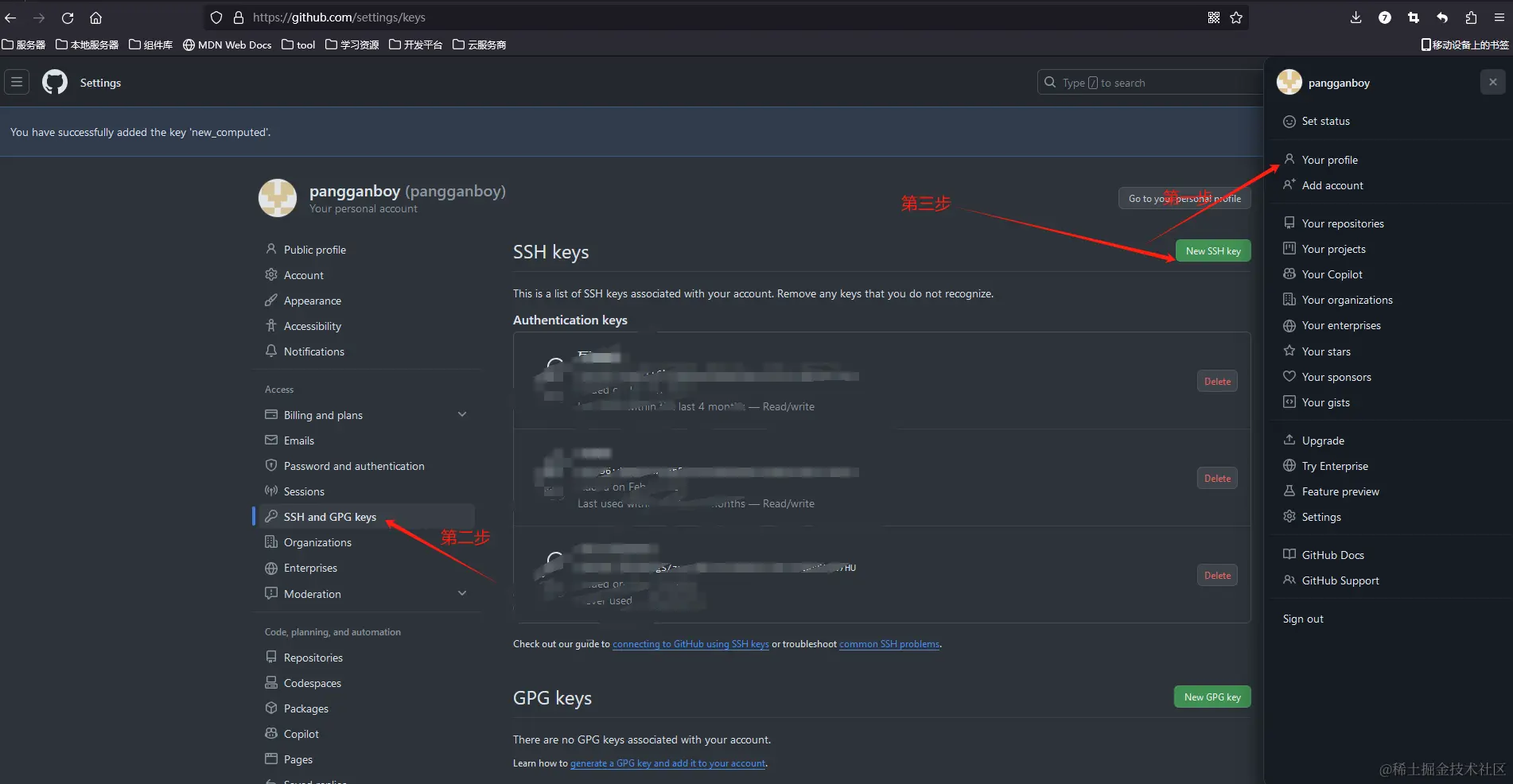
Task: Open Your stars from user menu
Action: (x=1326, y=351)
